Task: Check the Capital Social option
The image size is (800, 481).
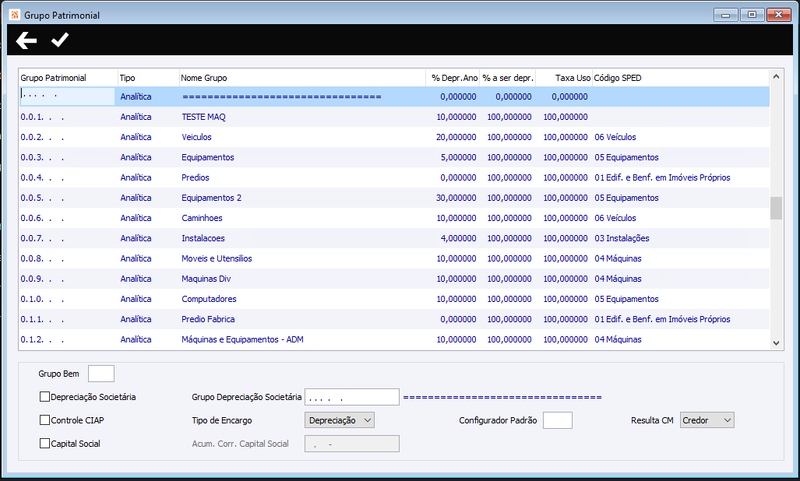Action: pyautogui.click(x=45, y=443)
